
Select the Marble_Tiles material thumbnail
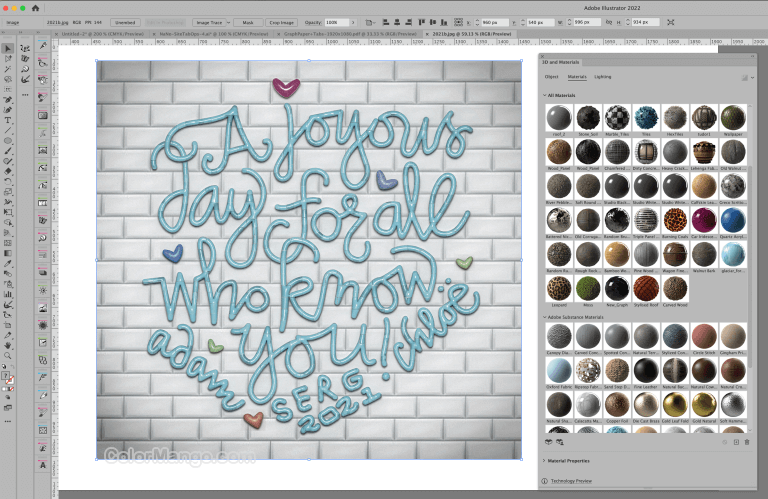click(x=617, y=117)
